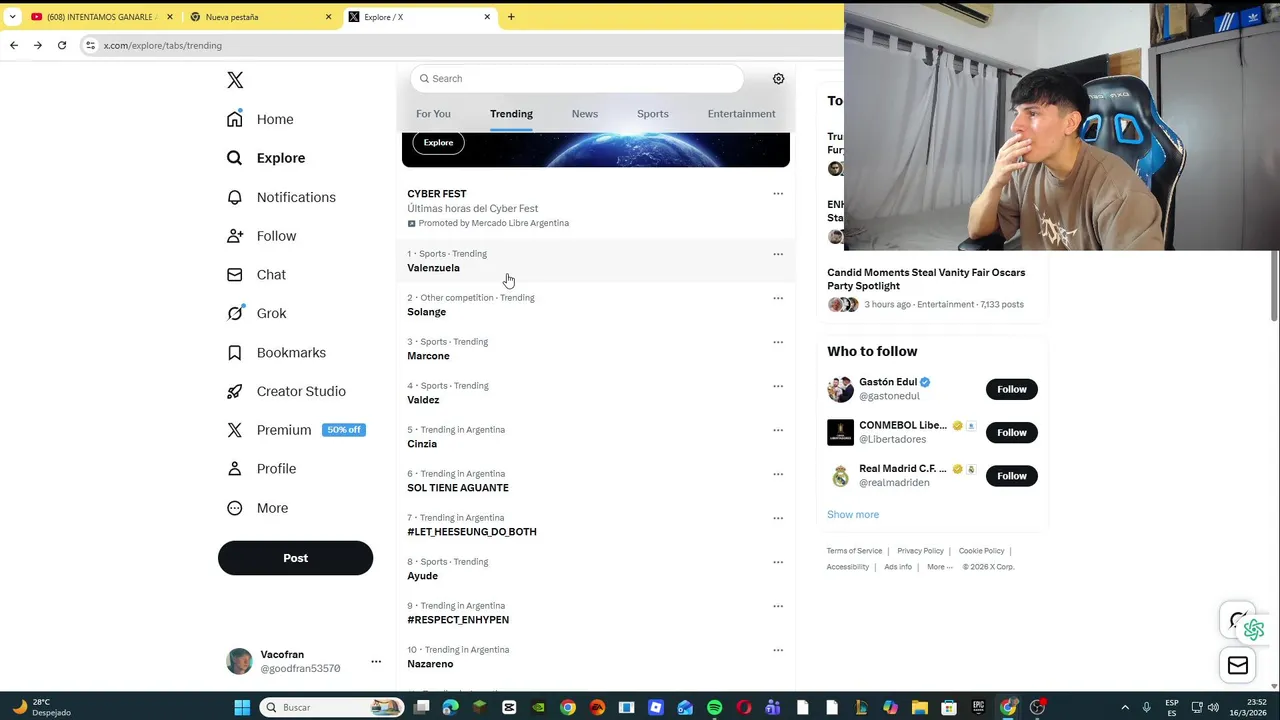Screen dimensions: 1280x720
Task: Open site information icon in address bar
Action: (90, 45)
